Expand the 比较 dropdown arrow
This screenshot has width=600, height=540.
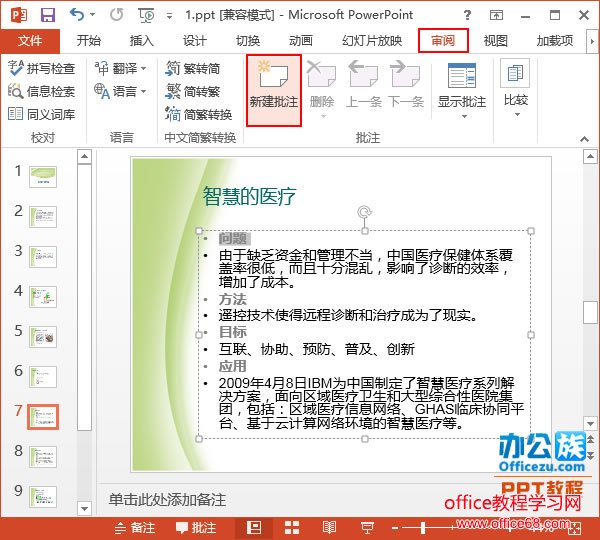coord(517,114)
